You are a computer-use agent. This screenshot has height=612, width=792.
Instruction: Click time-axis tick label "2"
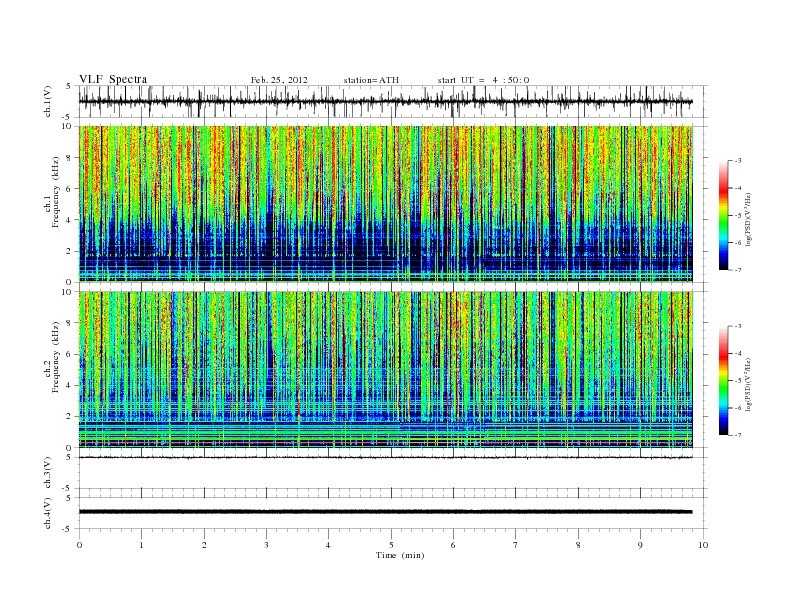204,545
